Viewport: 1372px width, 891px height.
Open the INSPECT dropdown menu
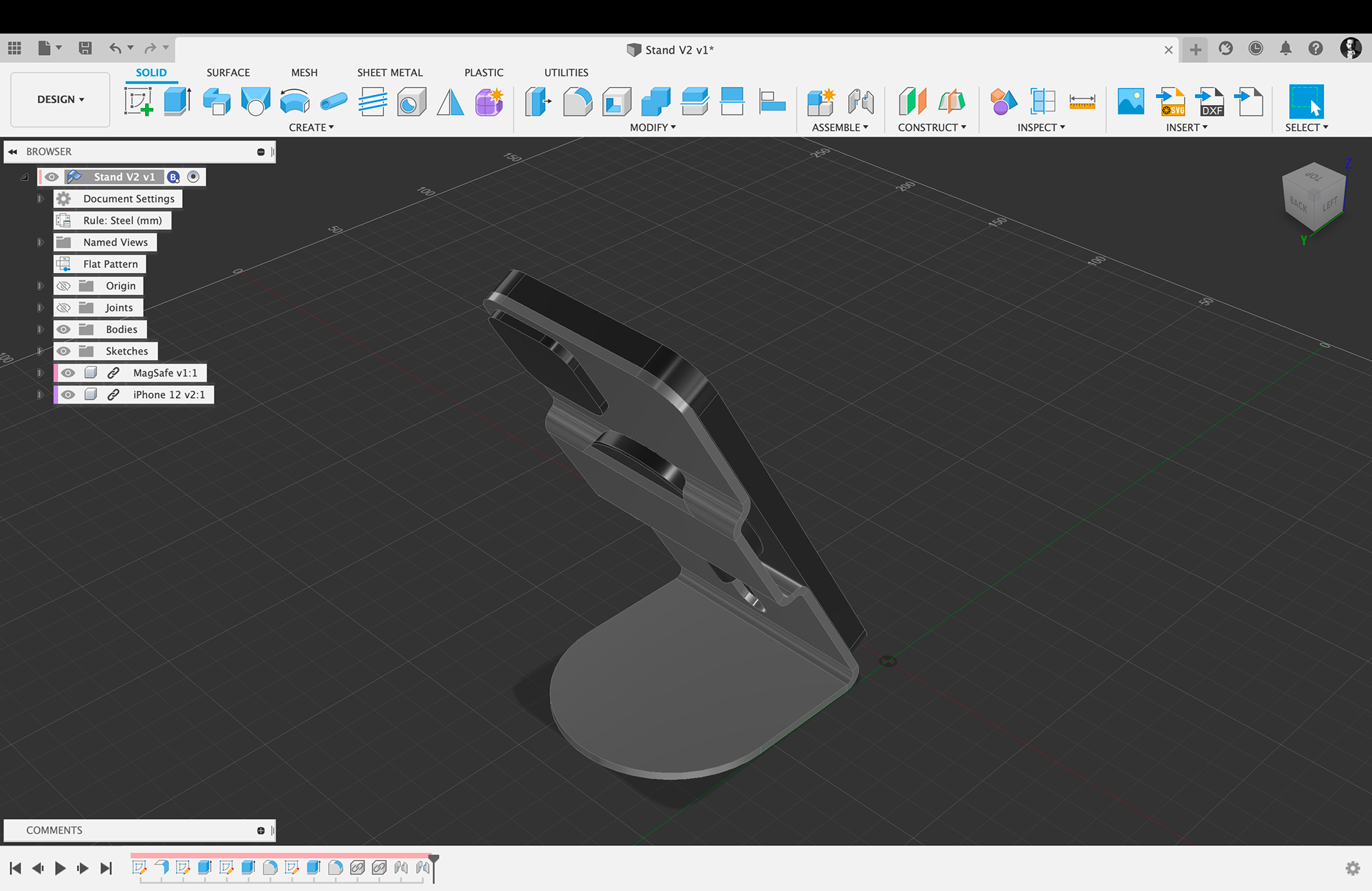(1041, 127)
